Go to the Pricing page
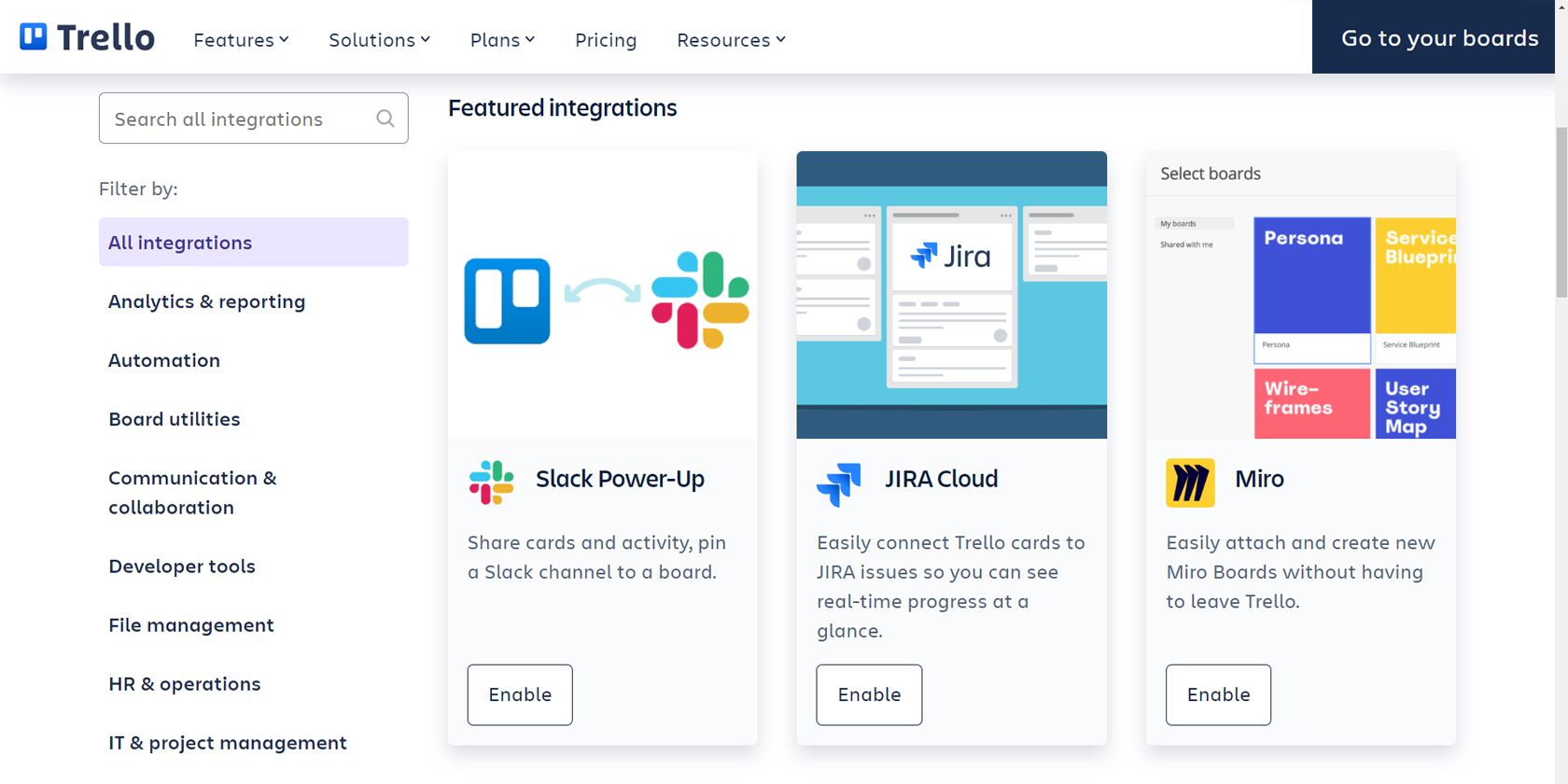This screenshot has height=784, width=1568. (x=606, y=40)
